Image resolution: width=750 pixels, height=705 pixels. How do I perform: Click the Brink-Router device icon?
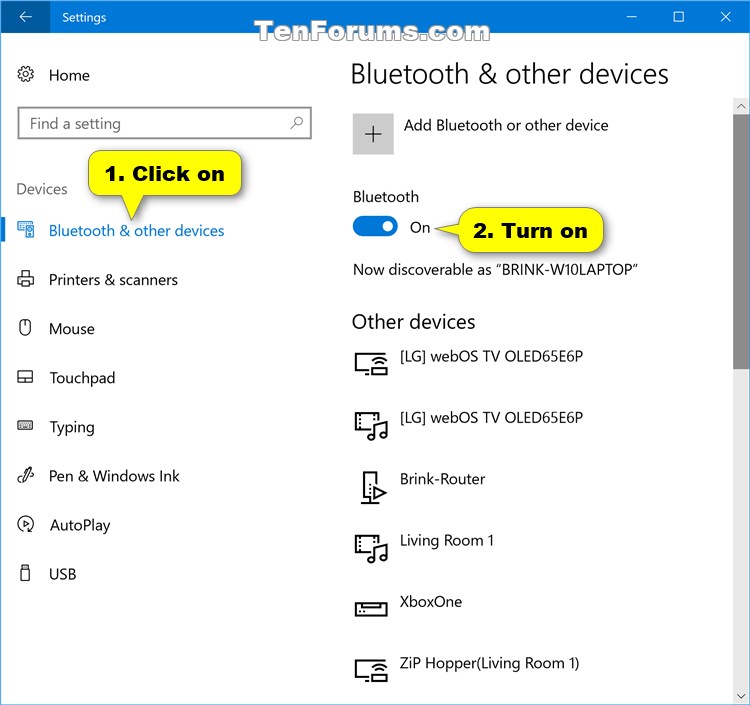pos(373,487)
